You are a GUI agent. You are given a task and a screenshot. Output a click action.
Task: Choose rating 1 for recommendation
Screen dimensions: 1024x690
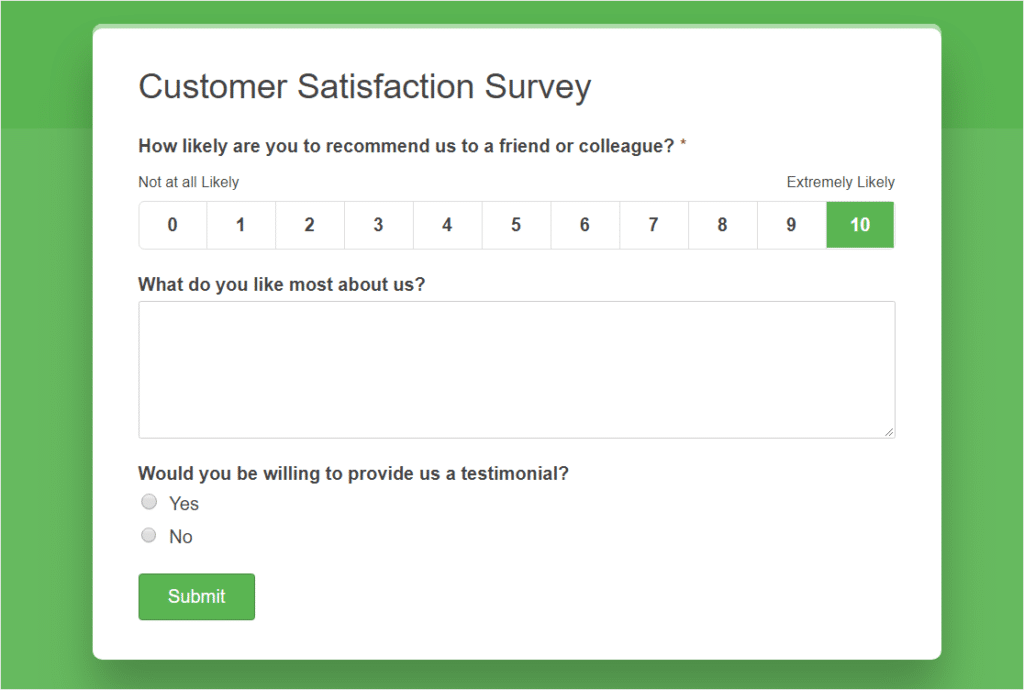tap(241, 225)
